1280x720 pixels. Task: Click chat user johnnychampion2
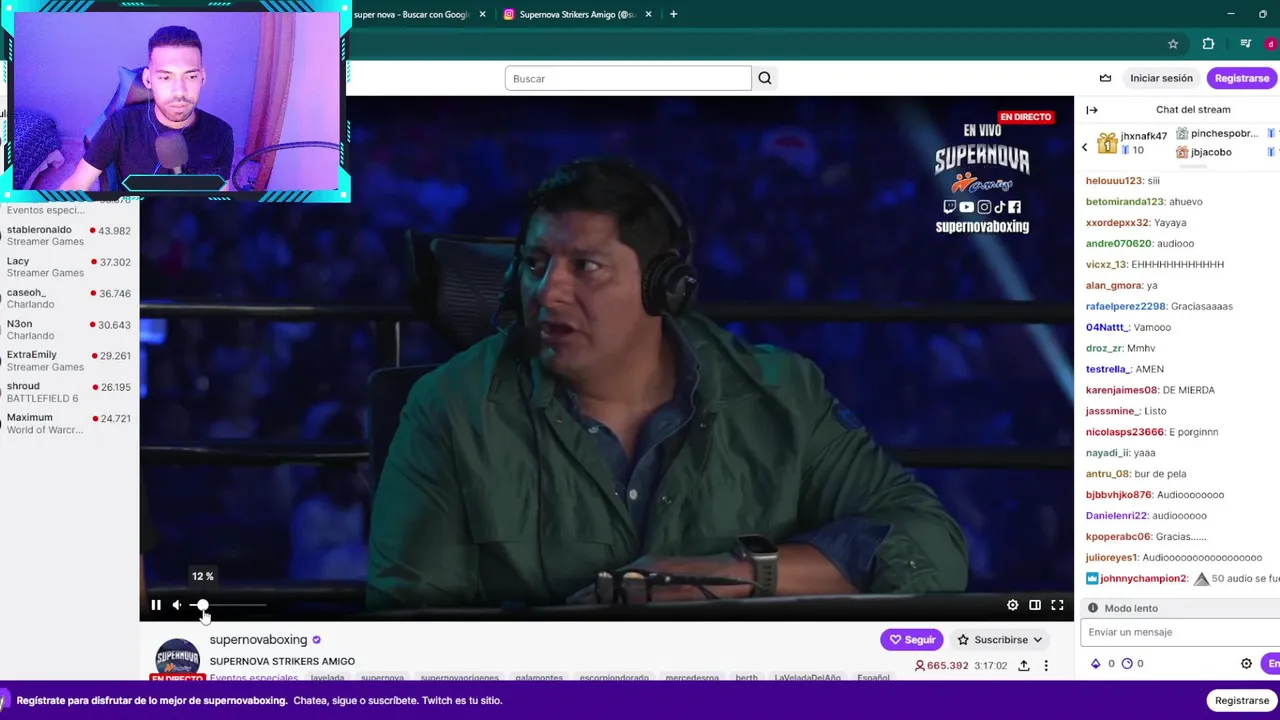click(x=1143, y=578)
